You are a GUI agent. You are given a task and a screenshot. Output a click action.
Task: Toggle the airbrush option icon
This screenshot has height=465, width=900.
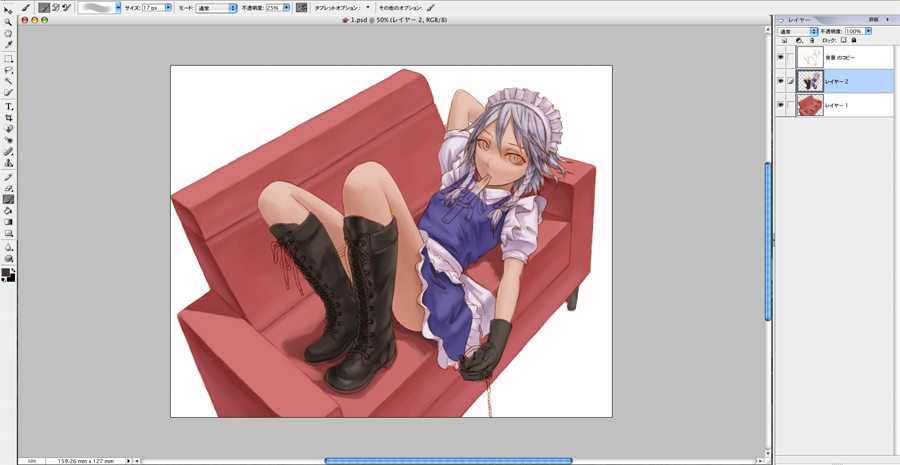[x=301, y=7]
